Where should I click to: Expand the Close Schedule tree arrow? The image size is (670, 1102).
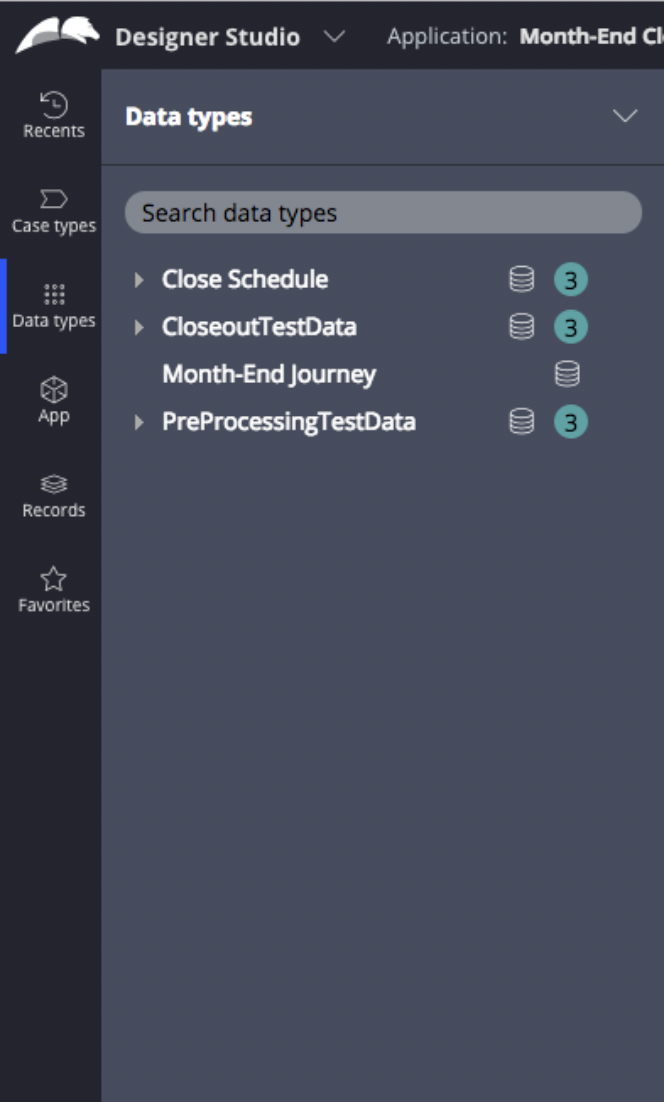click(x=139, y=280)
